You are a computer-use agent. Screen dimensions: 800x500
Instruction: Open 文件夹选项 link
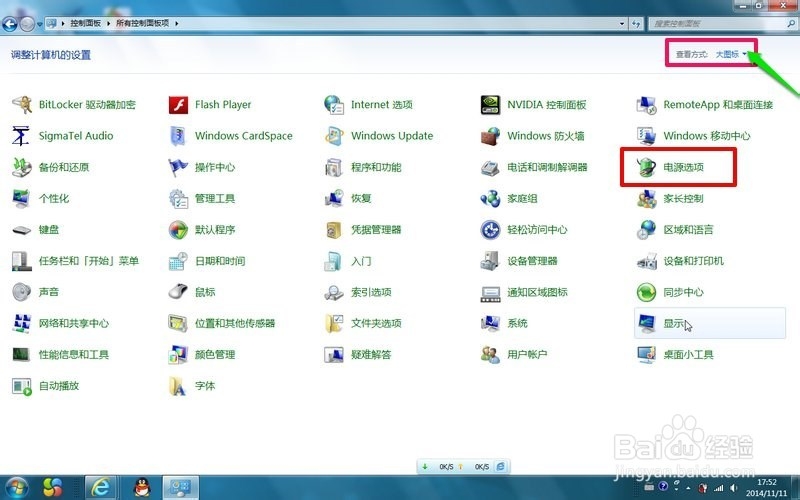tap(376, 323)
